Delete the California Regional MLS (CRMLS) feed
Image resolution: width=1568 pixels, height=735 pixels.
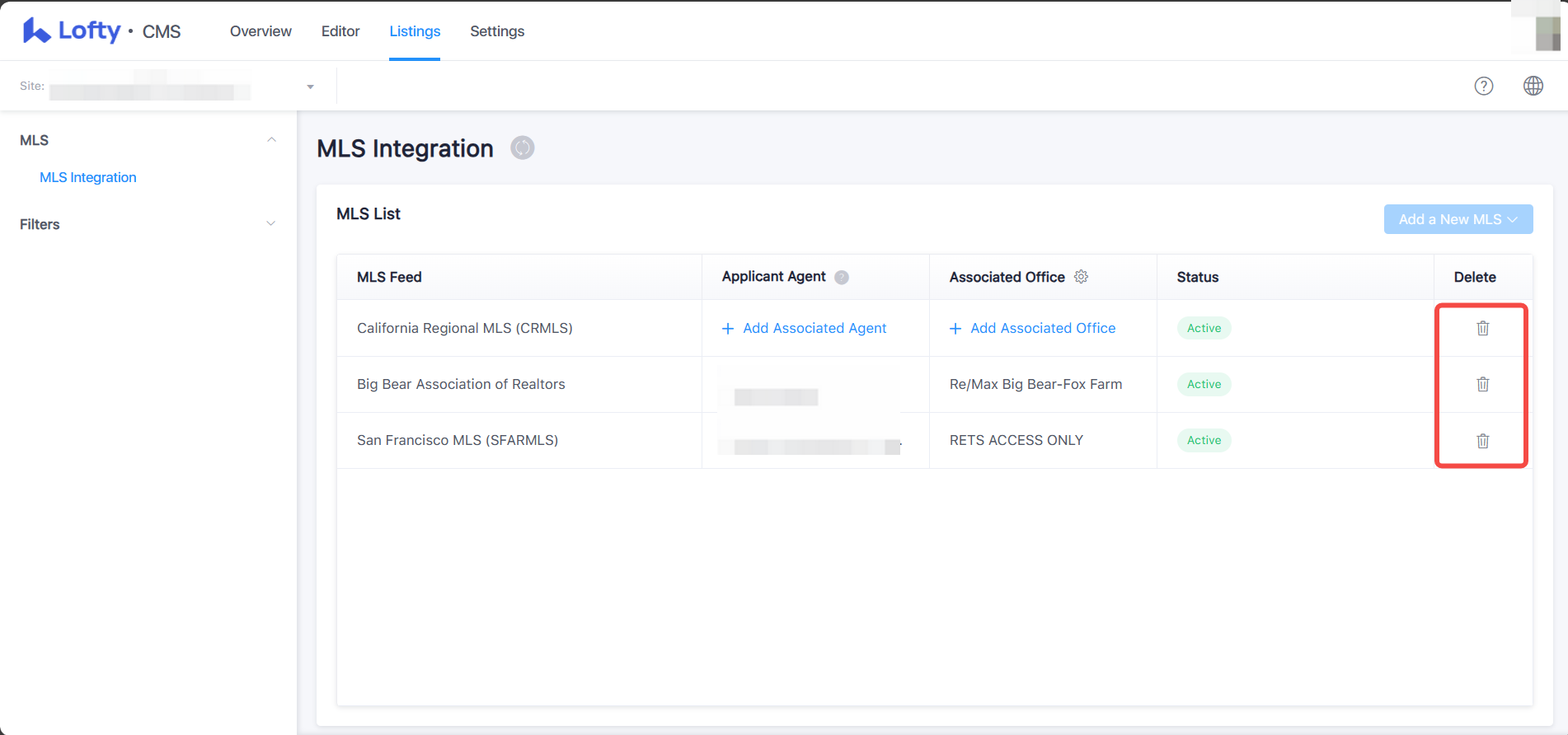pyautogui.click(x=1483, y=328)
